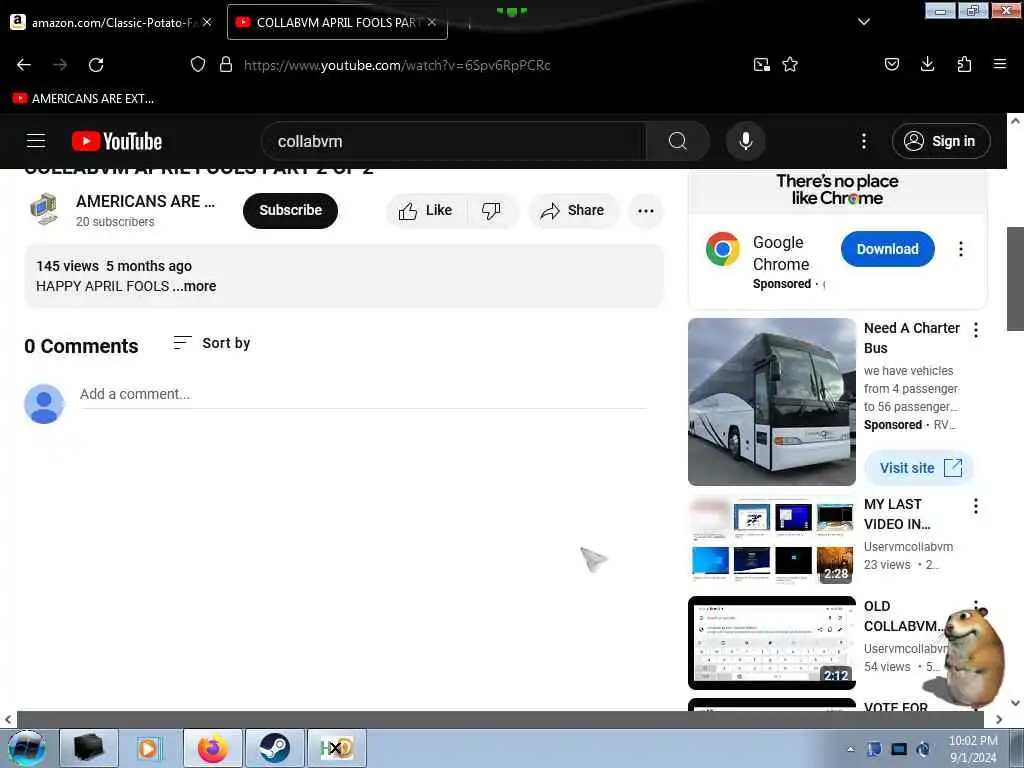This screenshot has height=768, width=1024.
Task: Open charter bus ad thumbnail
Action: click(772, 402)
